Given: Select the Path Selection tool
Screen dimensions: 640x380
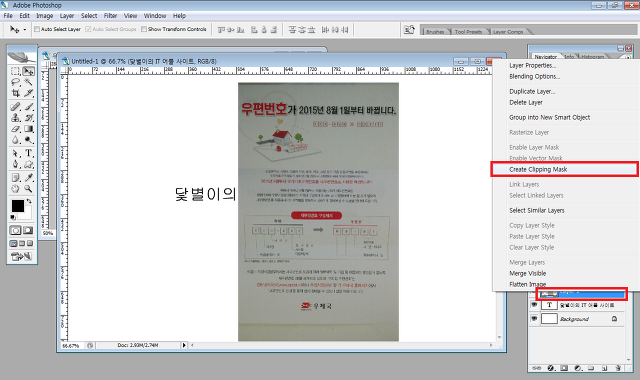Looking at the screenshot, I should pyautogui.click(x=16, y=153).
